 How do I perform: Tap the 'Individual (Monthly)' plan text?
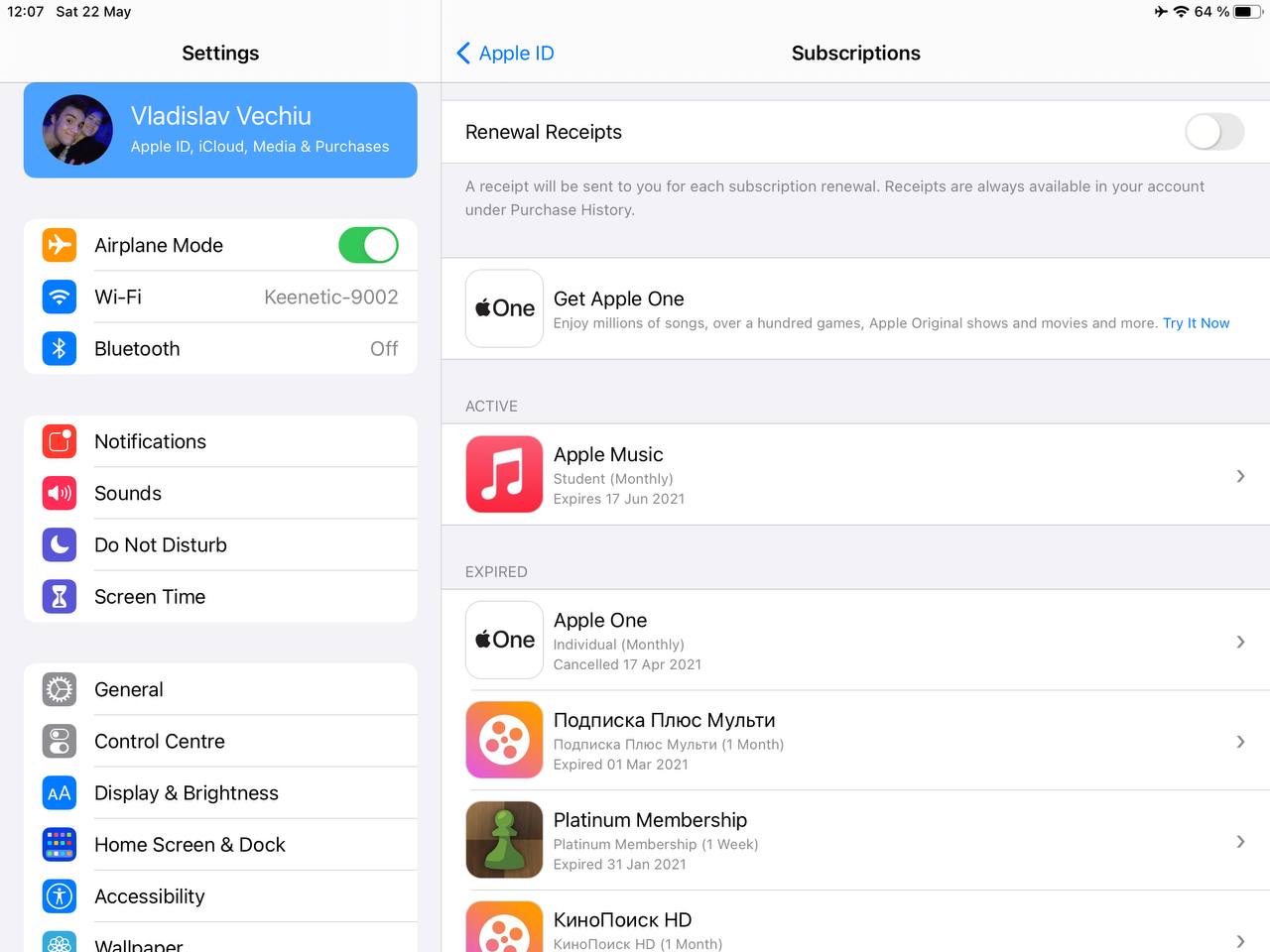click(618, 645)
